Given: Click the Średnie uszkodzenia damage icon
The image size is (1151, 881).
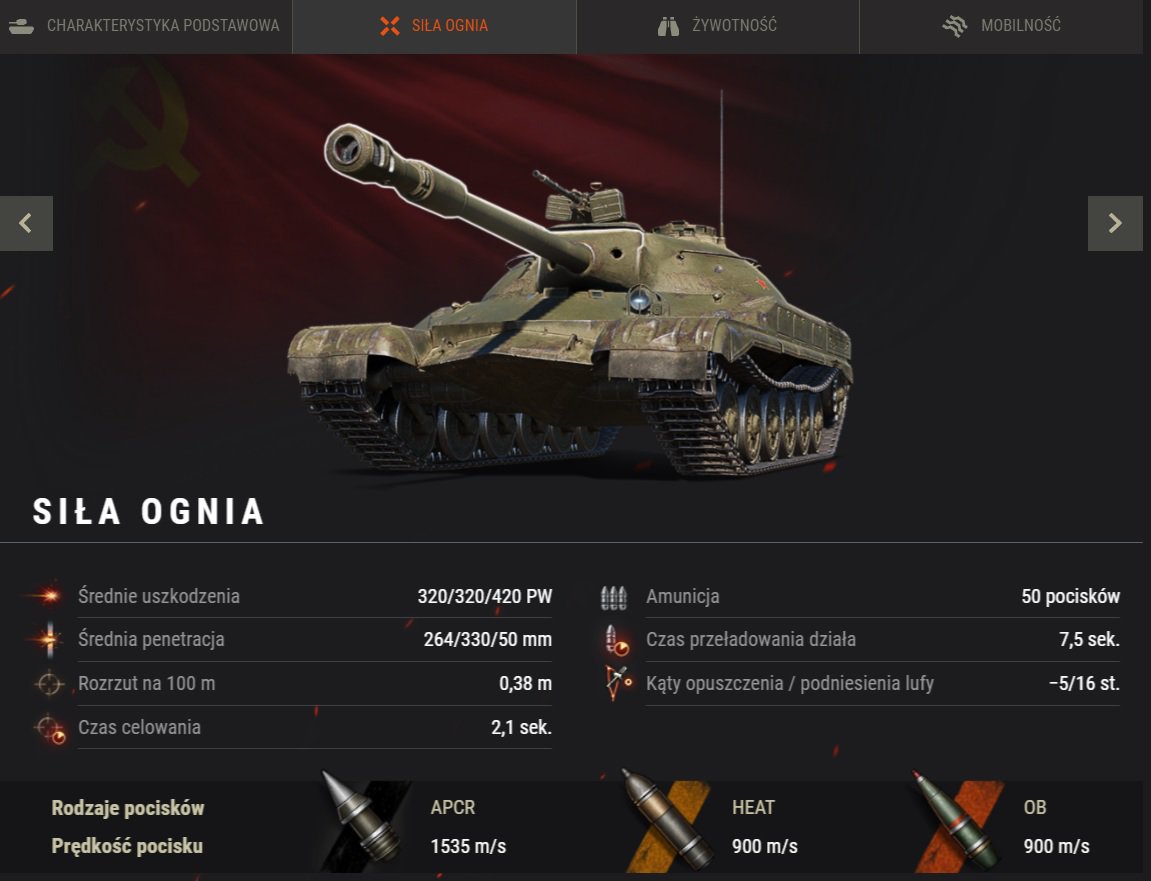Looking at the screenshot, I should 46,595.
